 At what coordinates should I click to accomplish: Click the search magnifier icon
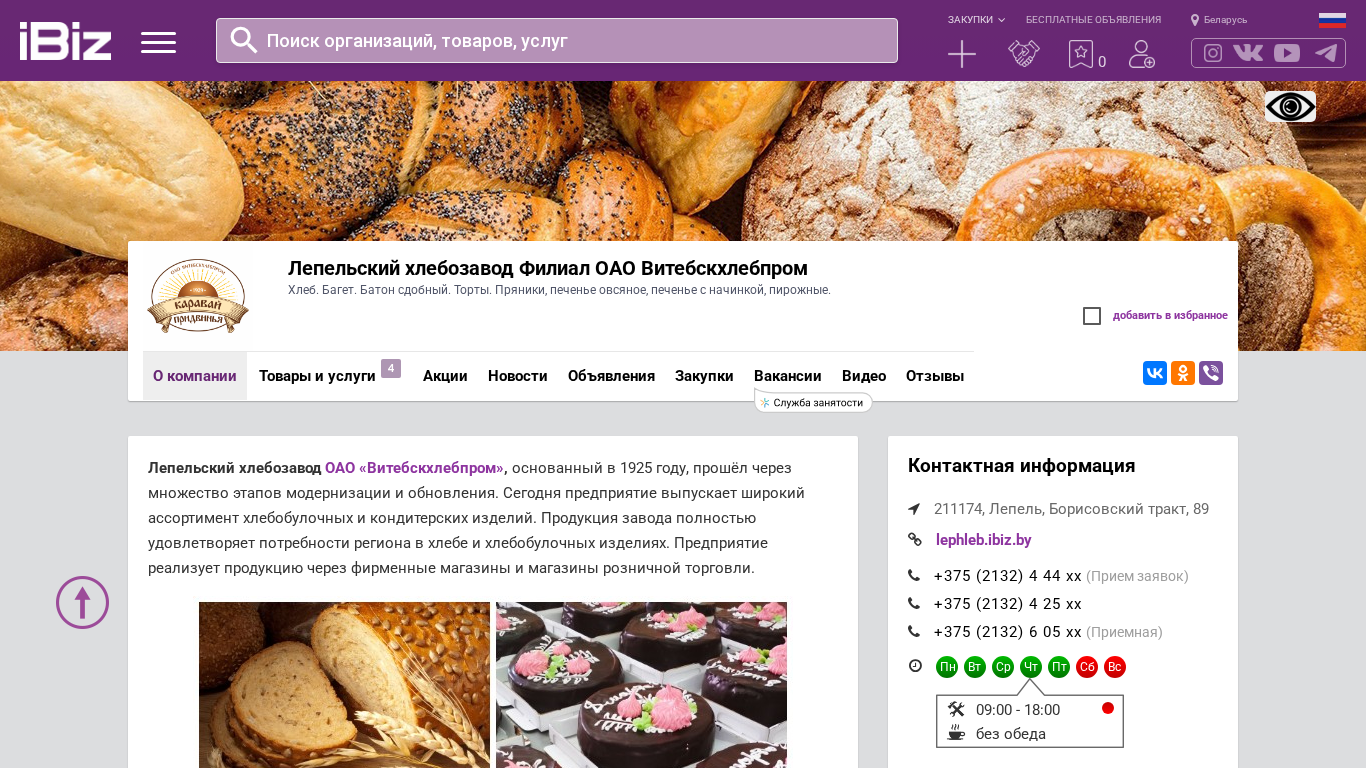tap(244, 40)
